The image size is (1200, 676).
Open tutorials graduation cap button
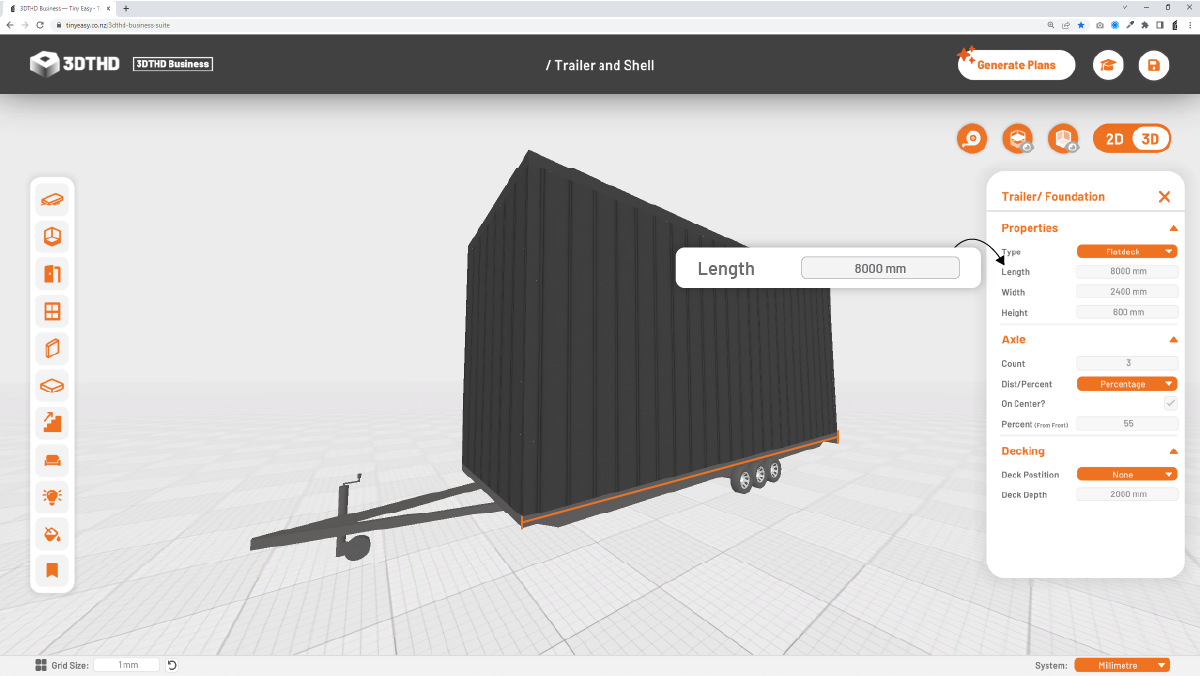[x=1108, y=65]
